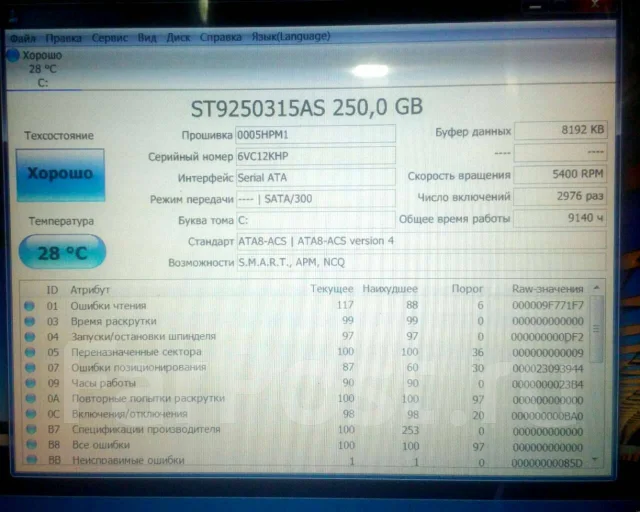The width and height of the screenshot is (640, 512).
Task: Click the large Хорошо health status button
Action: (x=60, y=175)
